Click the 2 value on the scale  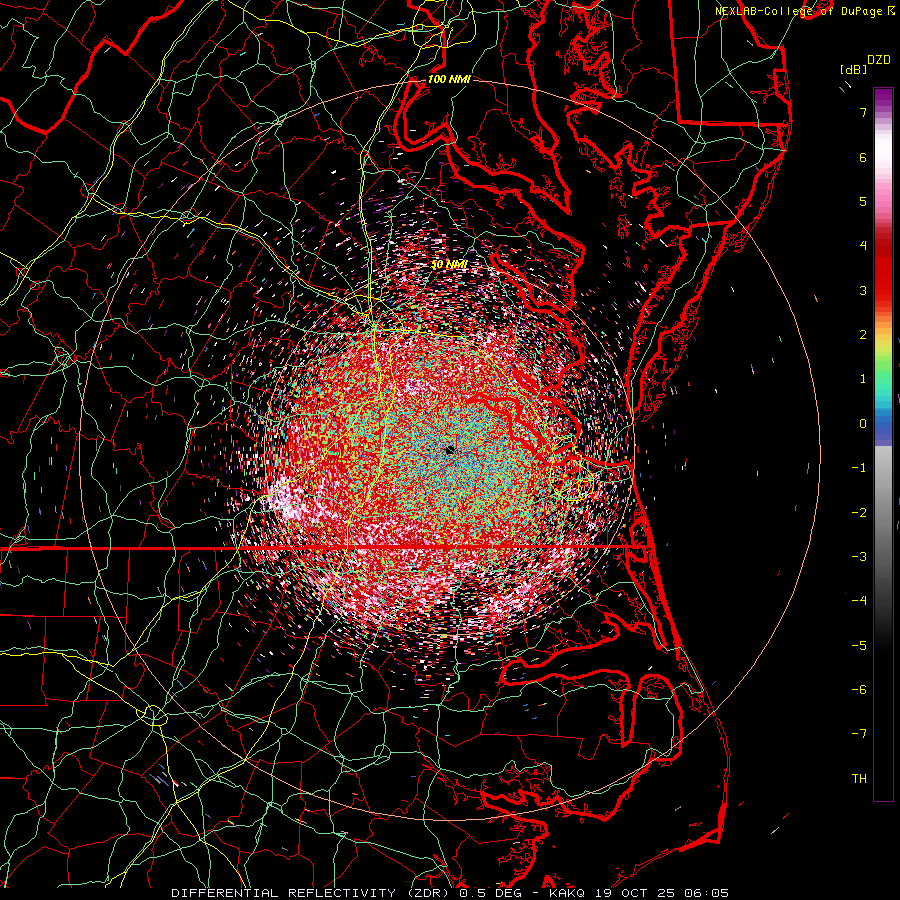(863, 335)
